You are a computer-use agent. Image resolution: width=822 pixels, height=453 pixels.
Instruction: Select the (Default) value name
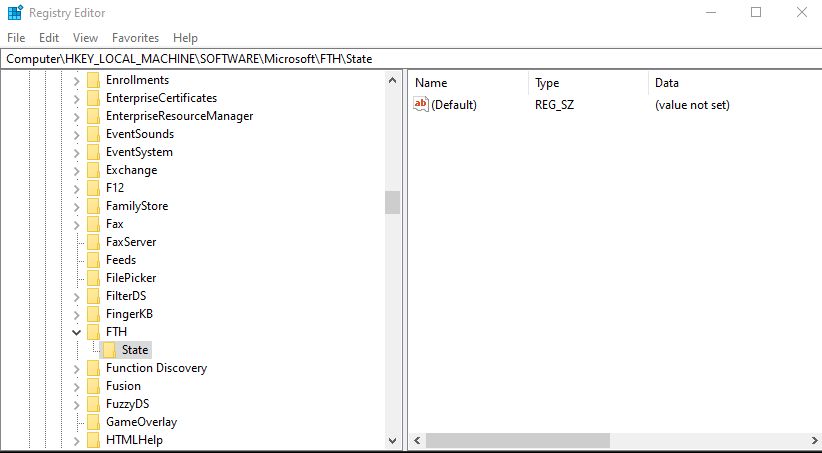[454, 105]
